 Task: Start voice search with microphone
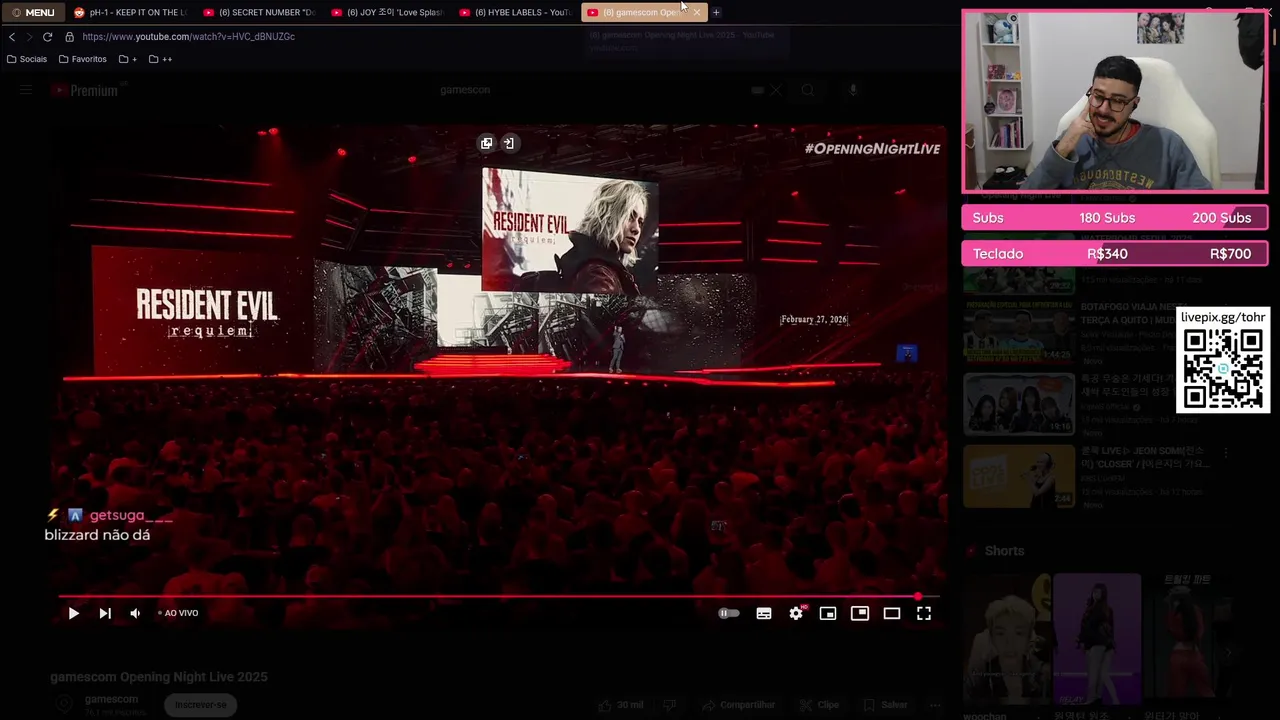pyautogui.click(x=853, y=90)
